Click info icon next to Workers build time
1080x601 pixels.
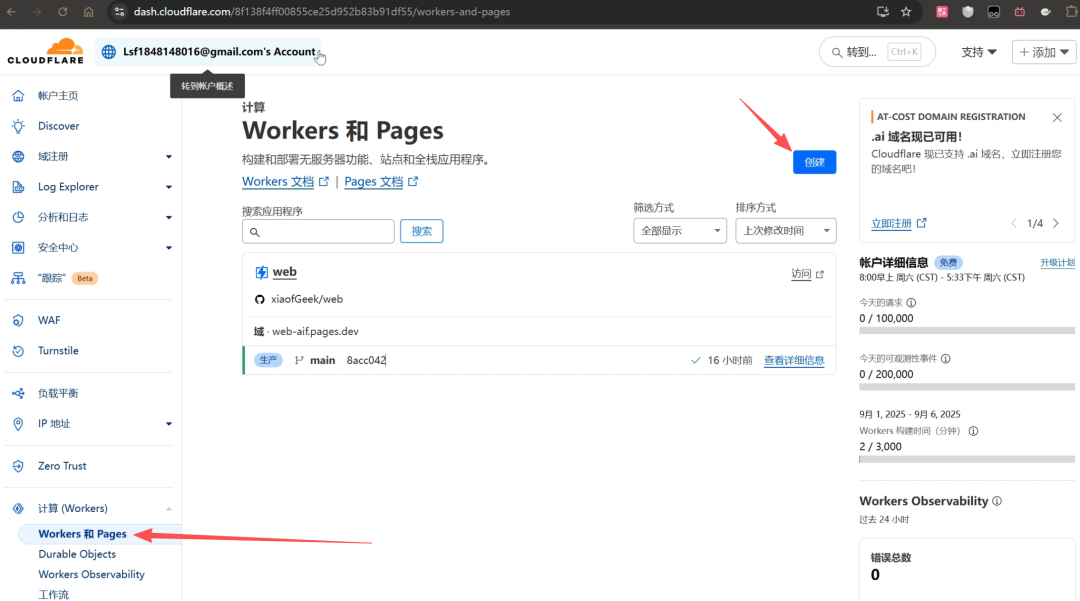coord(973,431)
